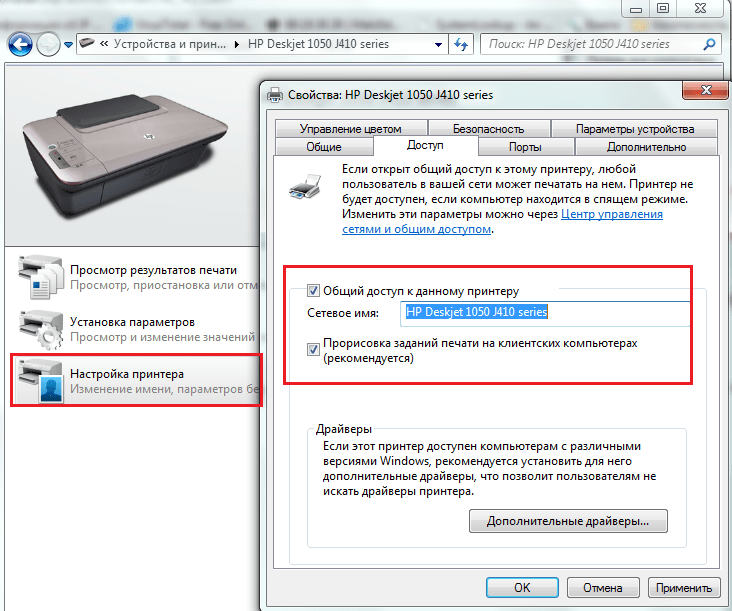The height and width of the screenshot is (611, 732).
Task: Toggle Прорисовка заданий печати checkbox
Action: [313, 349]
